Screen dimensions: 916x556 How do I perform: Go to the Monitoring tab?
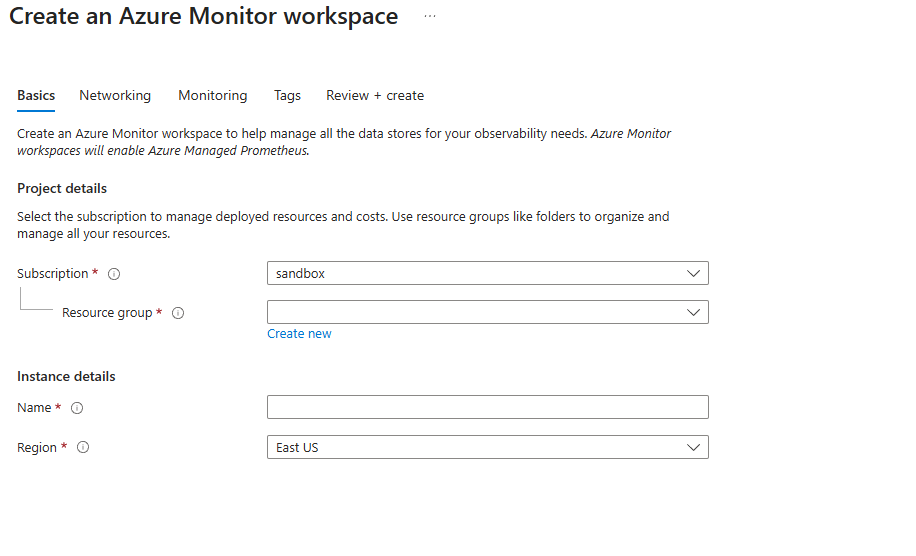coord(213,95)
